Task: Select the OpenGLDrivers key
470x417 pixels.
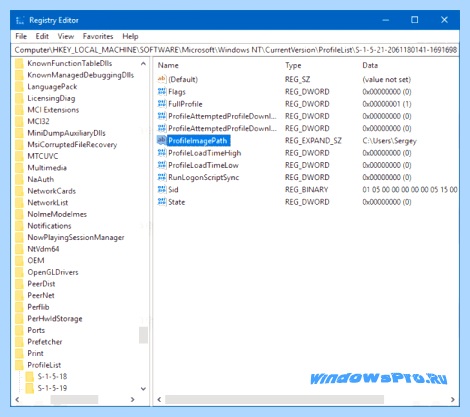Action: tap(53, 272)
